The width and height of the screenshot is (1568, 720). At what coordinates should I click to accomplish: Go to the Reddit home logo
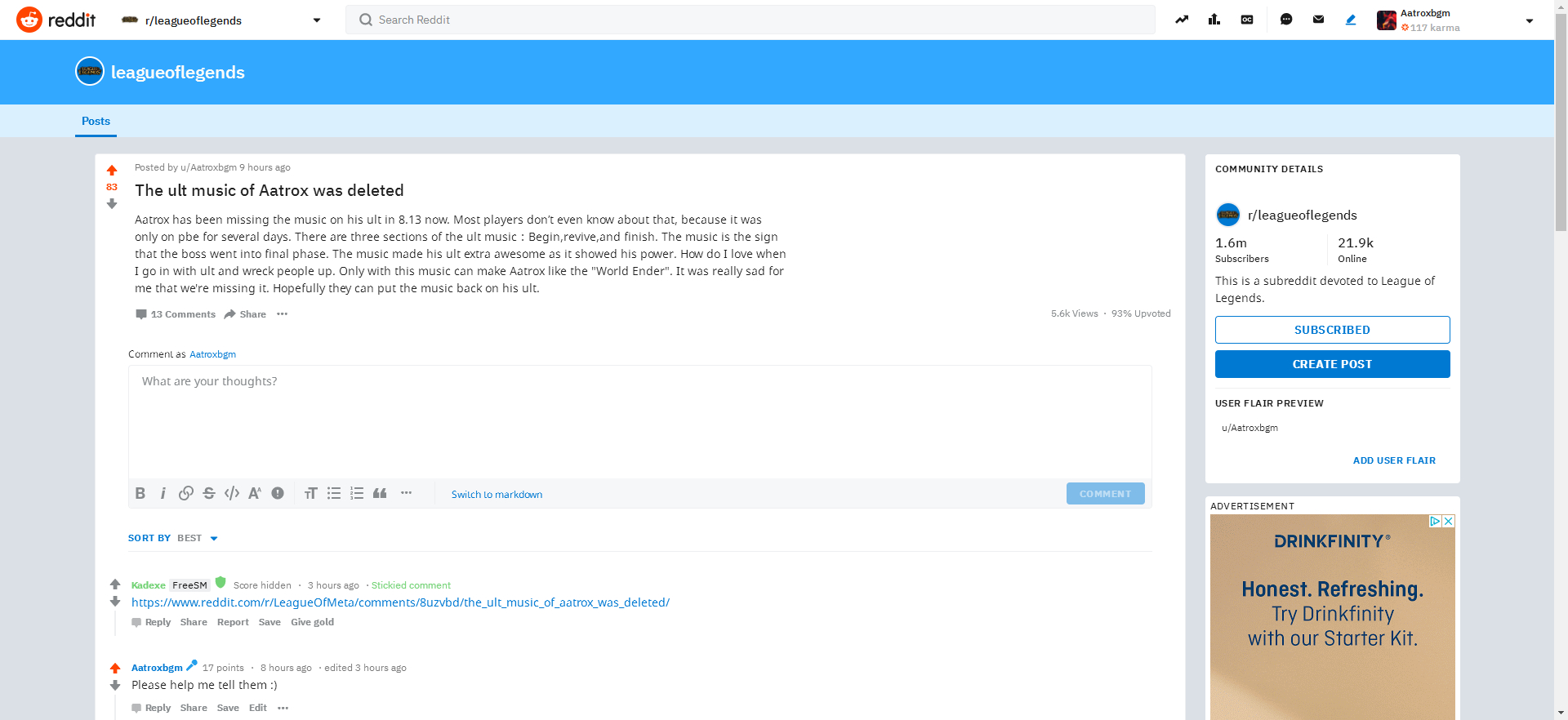click(x=56, y=20)
